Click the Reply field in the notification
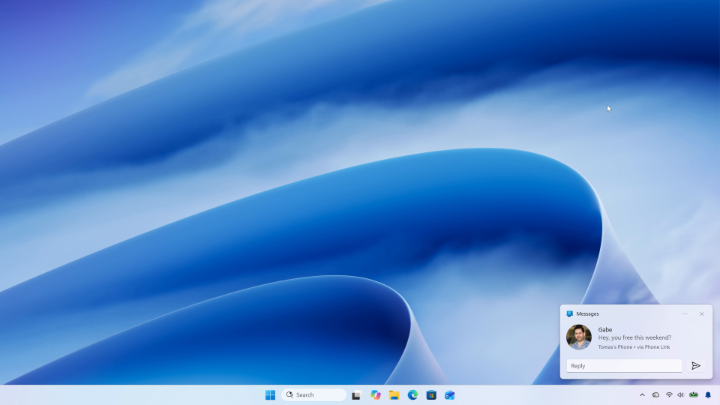This screenshot has height=405, width=720. (x=624, y=366)
